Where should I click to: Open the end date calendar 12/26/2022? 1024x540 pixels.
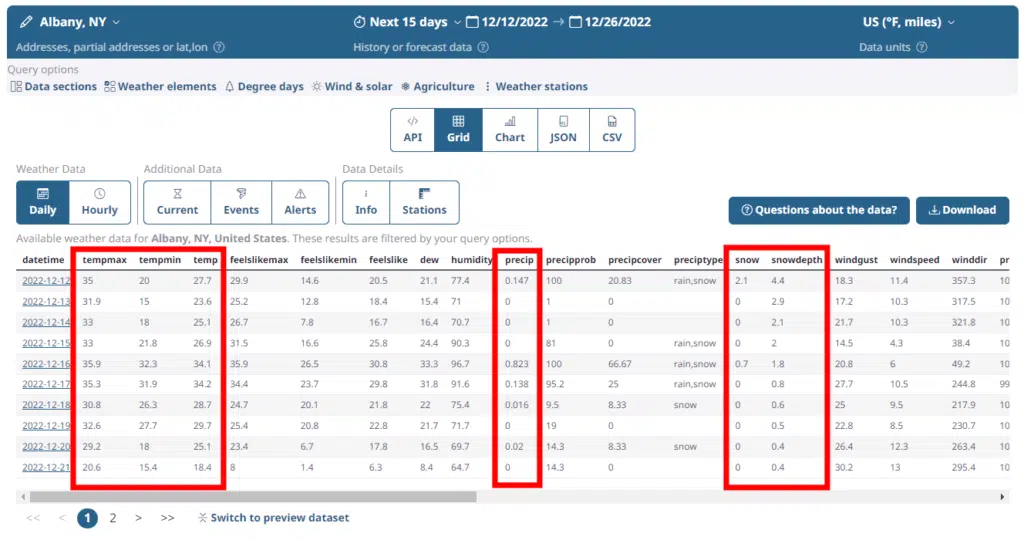(610, 22)
